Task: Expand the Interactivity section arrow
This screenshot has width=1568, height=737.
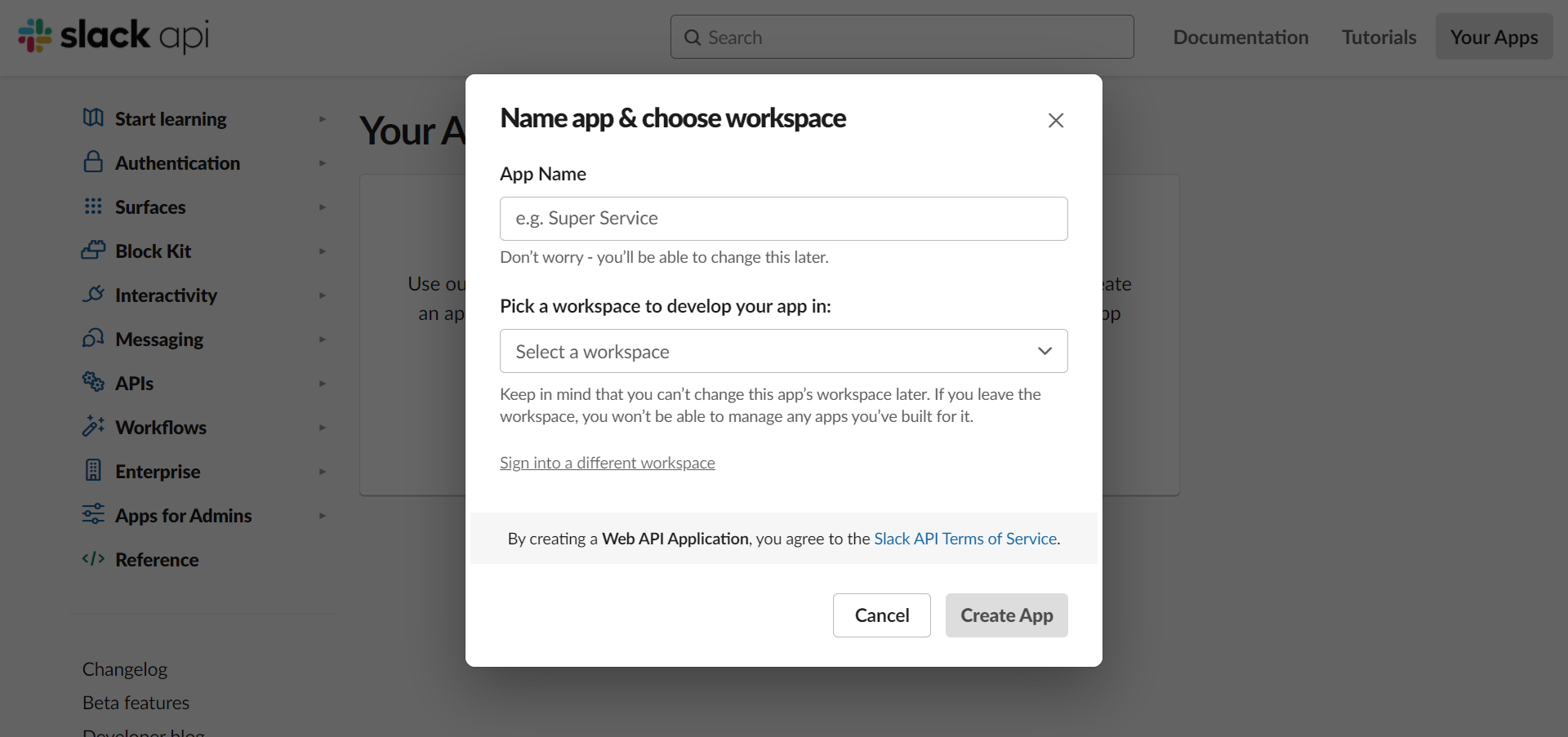Action: tap(323, 295)
